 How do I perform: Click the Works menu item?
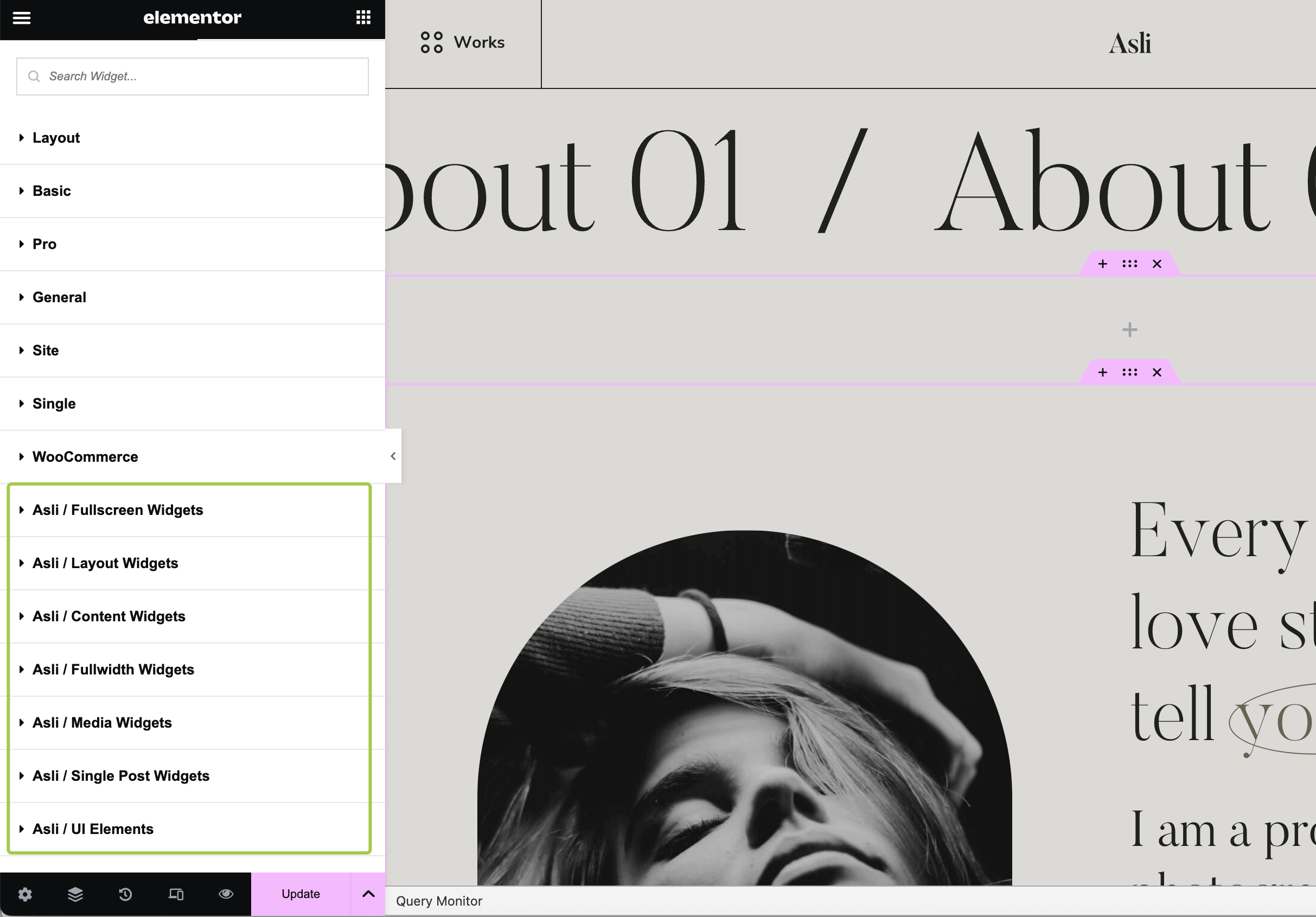(463, 42)
